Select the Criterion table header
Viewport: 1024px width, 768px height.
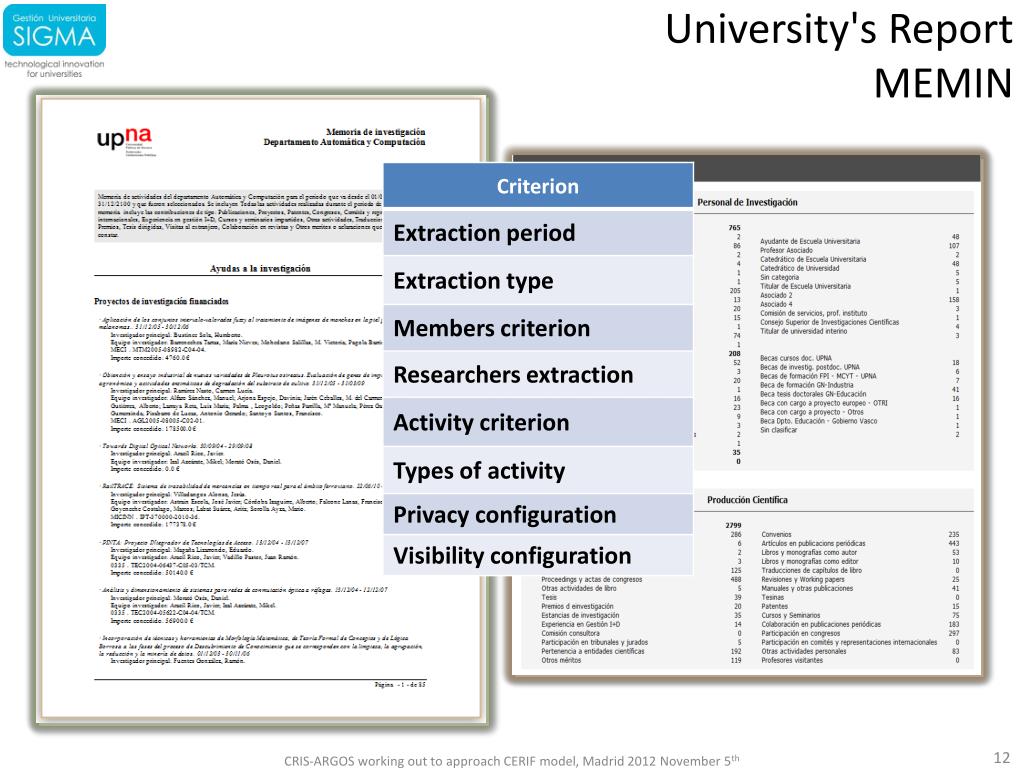coord(538,185)
